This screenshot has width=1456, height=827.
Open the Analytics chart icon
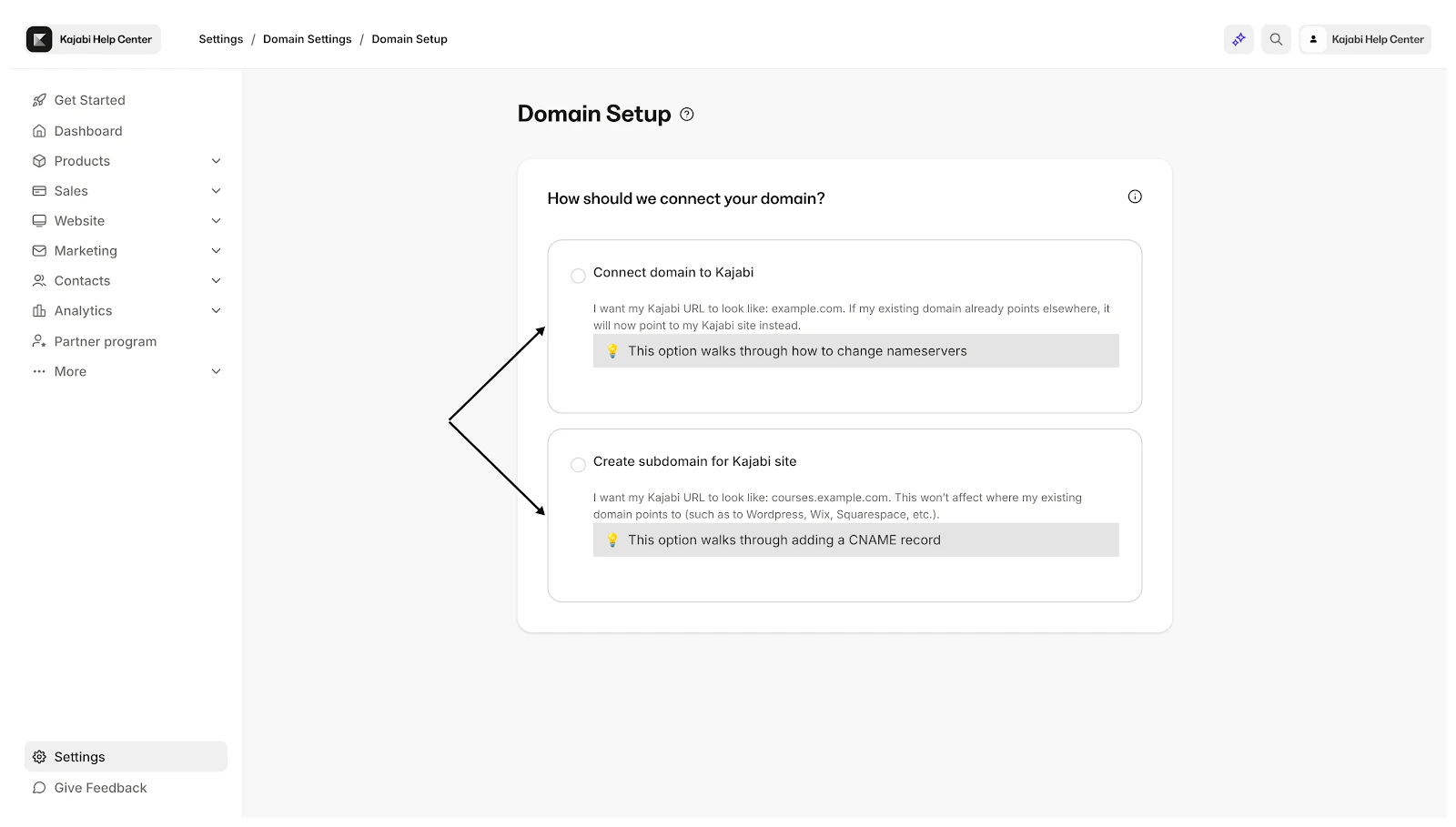[x=38, y=310]
